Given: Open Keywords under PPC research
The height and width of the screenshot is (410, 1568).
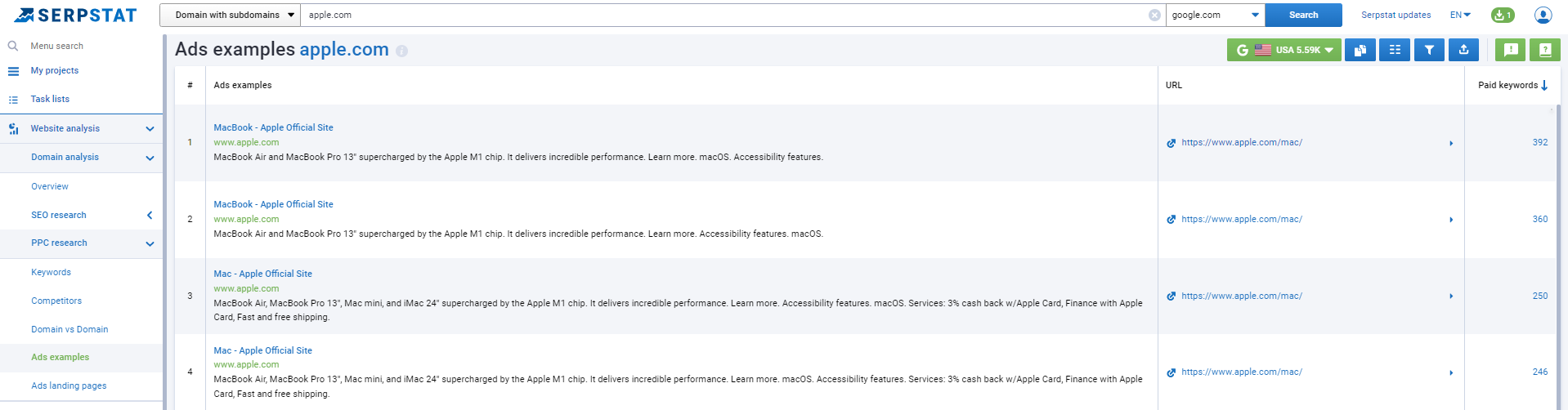Looking at the screenshot, I should coord(51,272).
